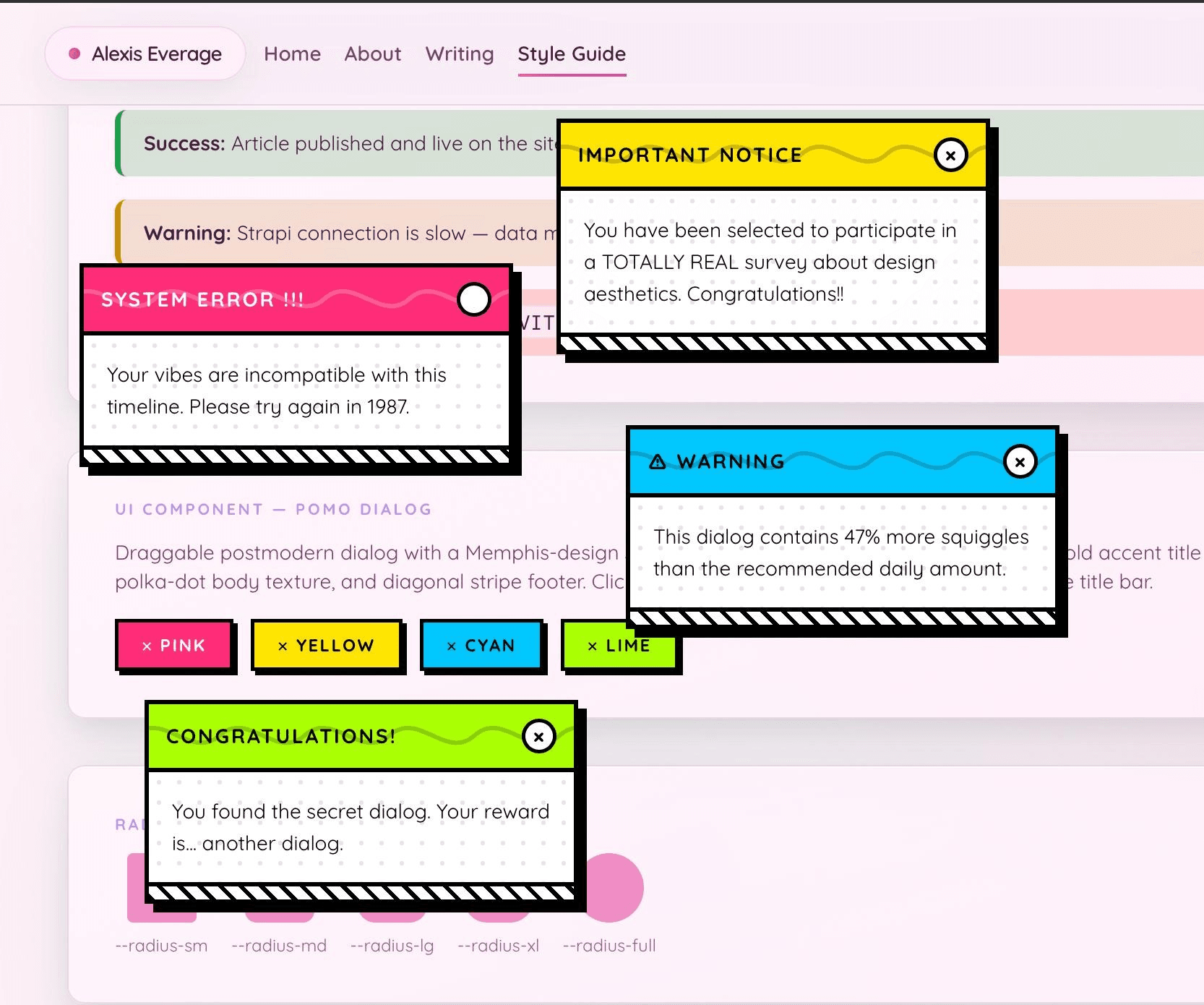
Task: Click the radius-sm pink square swatch
Action: (x=137, y=888)
